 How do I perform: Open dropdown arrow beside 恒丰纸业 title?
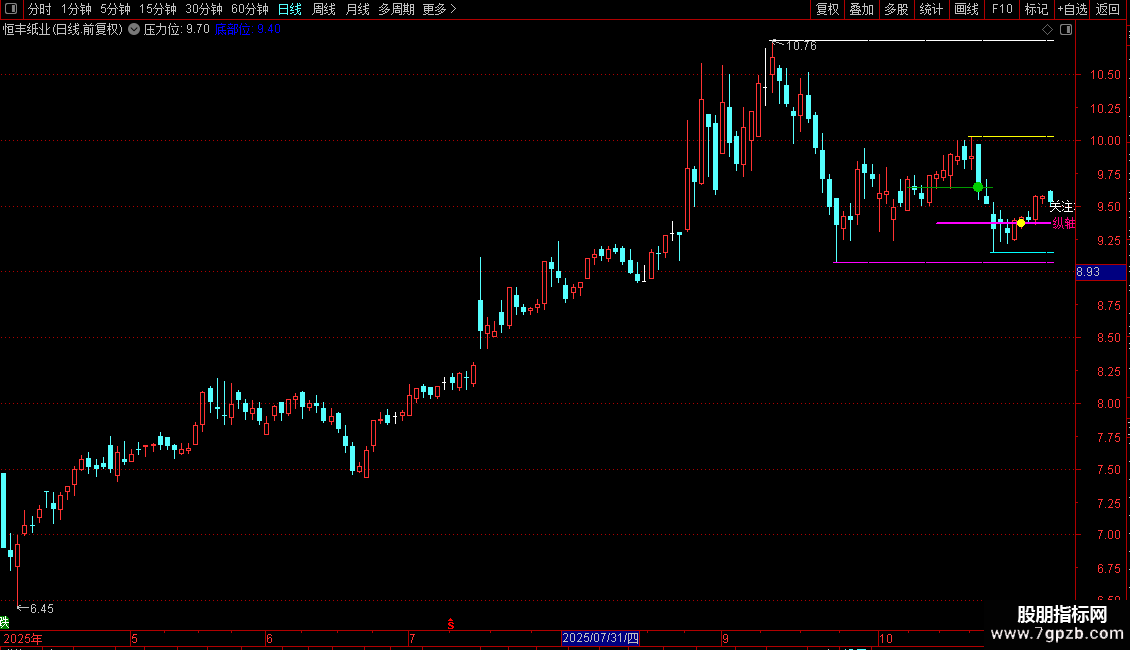[134, 30]
